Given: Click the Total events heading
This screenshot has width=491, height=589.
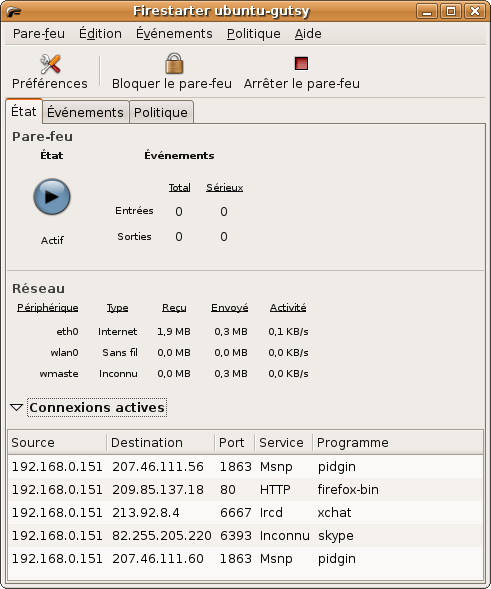Looking at the screenshot, I should tap(179, 187).
